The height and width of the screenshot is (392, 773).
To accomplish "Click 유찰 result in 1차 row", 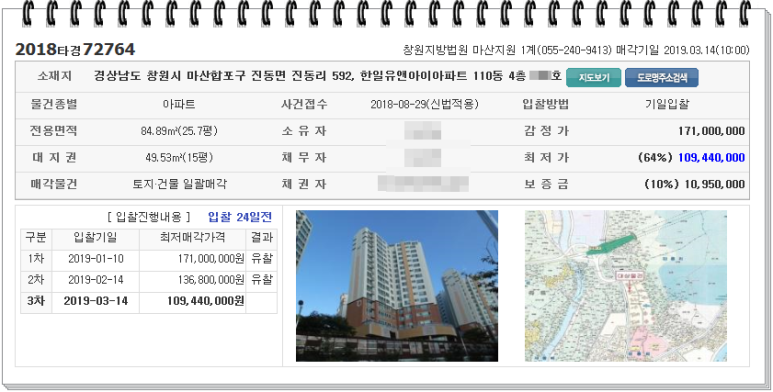I will [262, 259].
